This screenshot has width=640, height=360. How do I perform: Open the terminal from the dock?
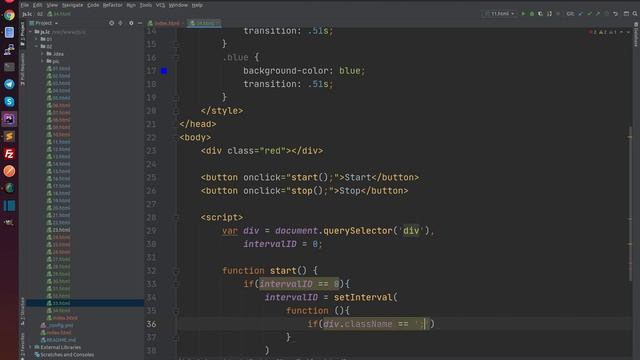[x=9, y=67]
